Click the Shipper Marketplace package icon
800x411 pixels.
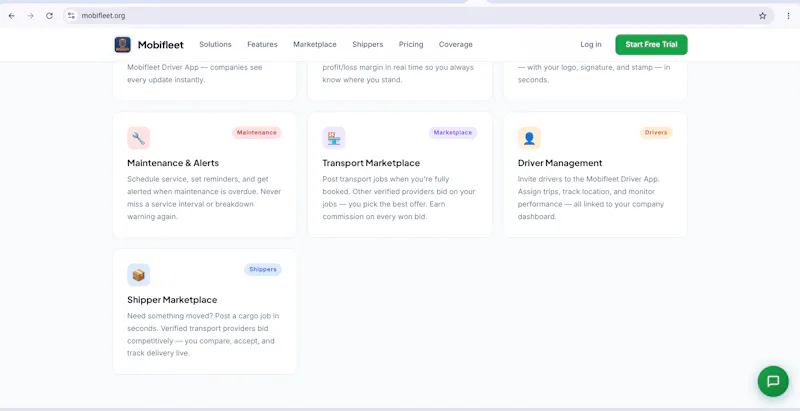(x=138, y=275)
